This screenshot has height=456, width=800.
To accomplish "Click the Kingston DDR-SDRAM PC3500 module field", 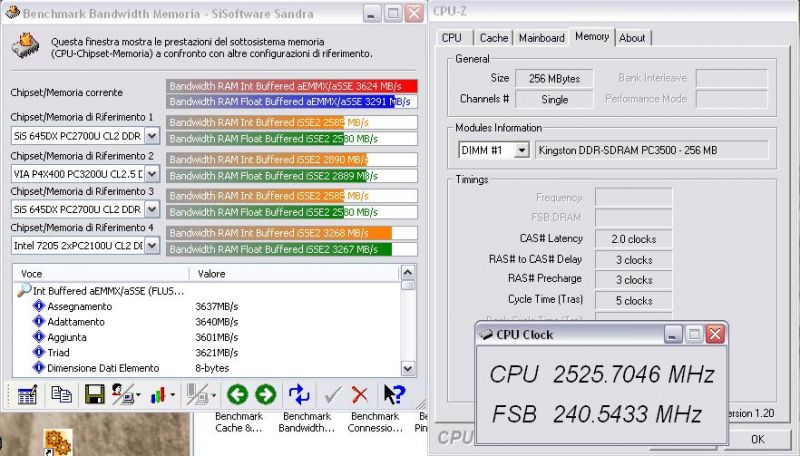I will [x=652, y=150].
